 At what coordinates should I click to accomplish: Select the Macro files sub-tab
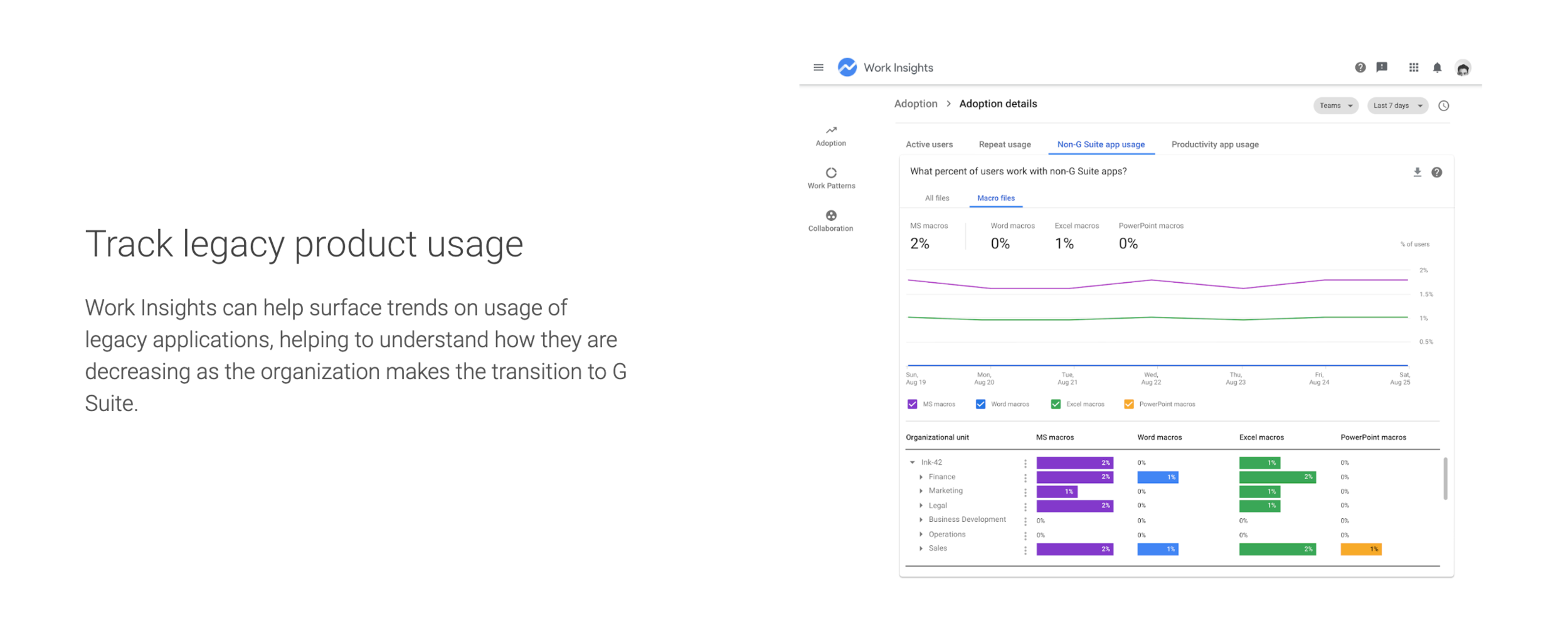coord(995,198)
